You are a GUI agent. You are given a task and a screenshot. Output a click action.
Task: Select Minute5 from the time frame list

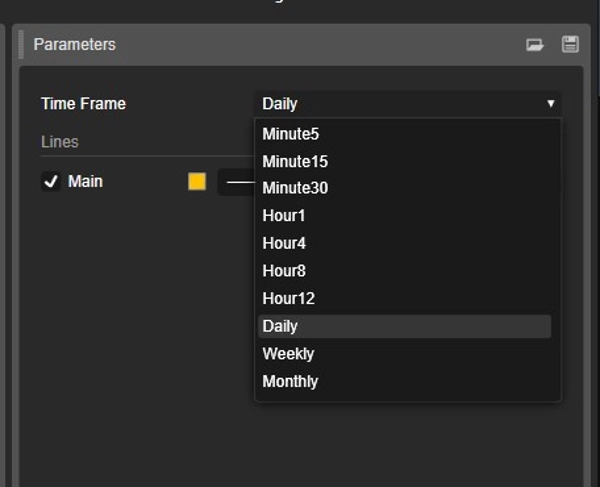[x=291, y=133]
